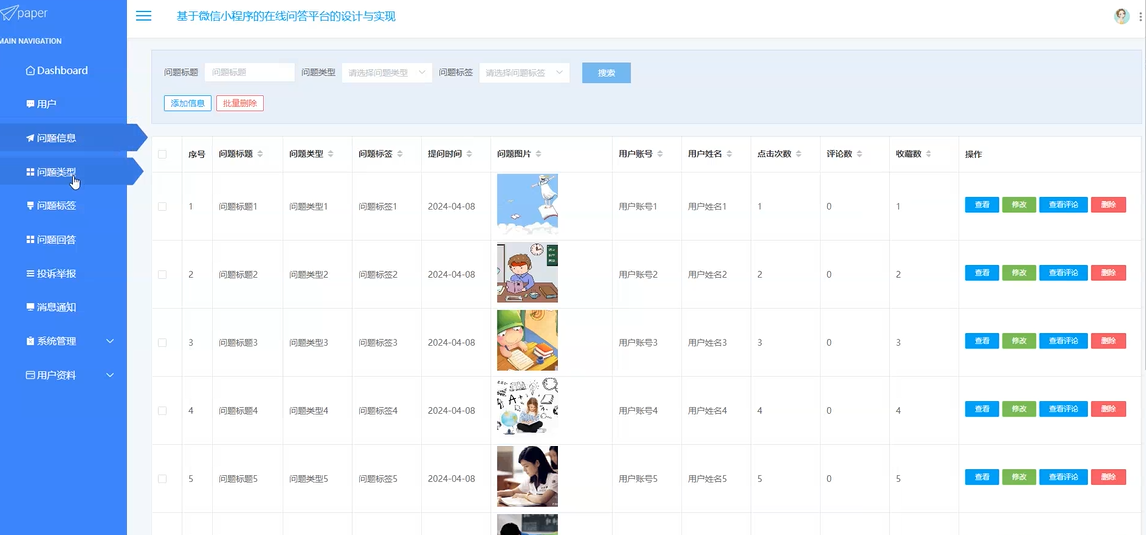The image size is (1146, 535).
Task: Click 删除 for 问题标题1 row
Action: point(1108,205)
